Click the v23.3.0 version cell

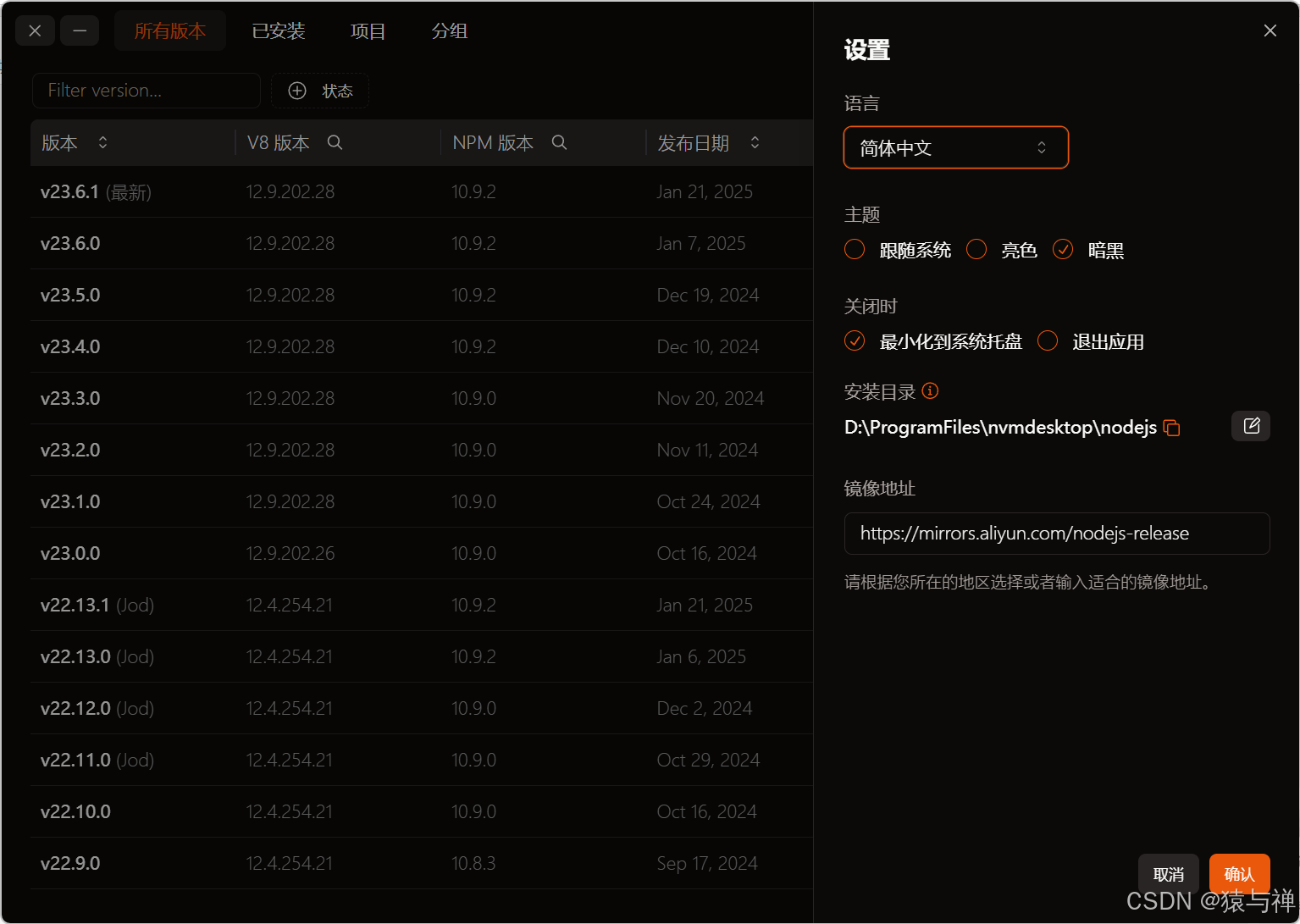point(70,399)
